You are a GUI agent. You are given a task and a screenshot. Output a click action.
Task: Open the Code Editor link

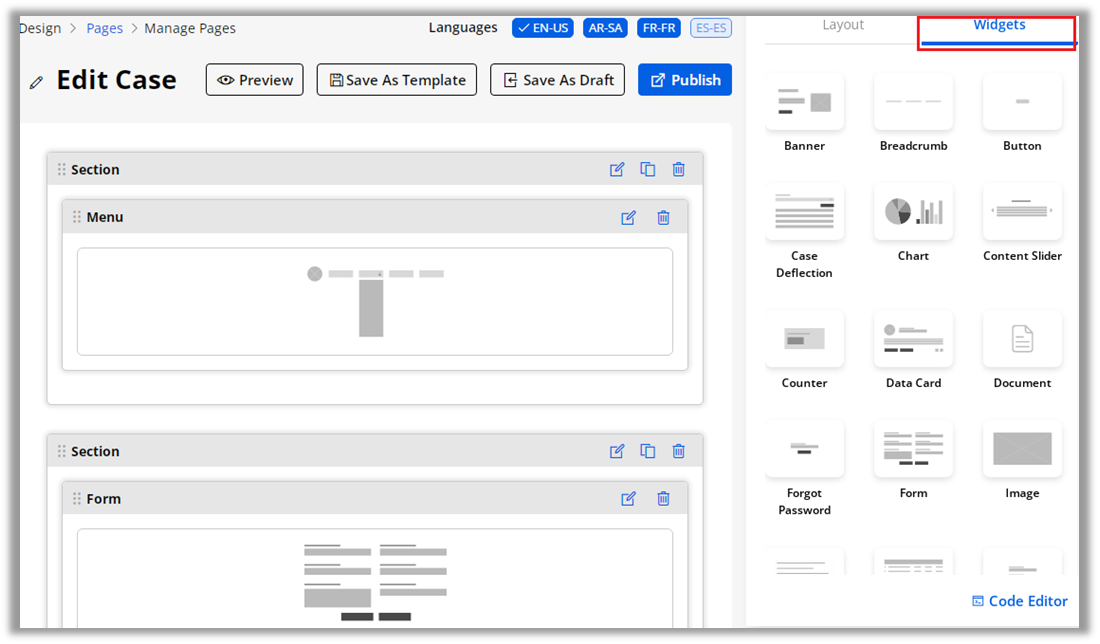pos(1019,601)
